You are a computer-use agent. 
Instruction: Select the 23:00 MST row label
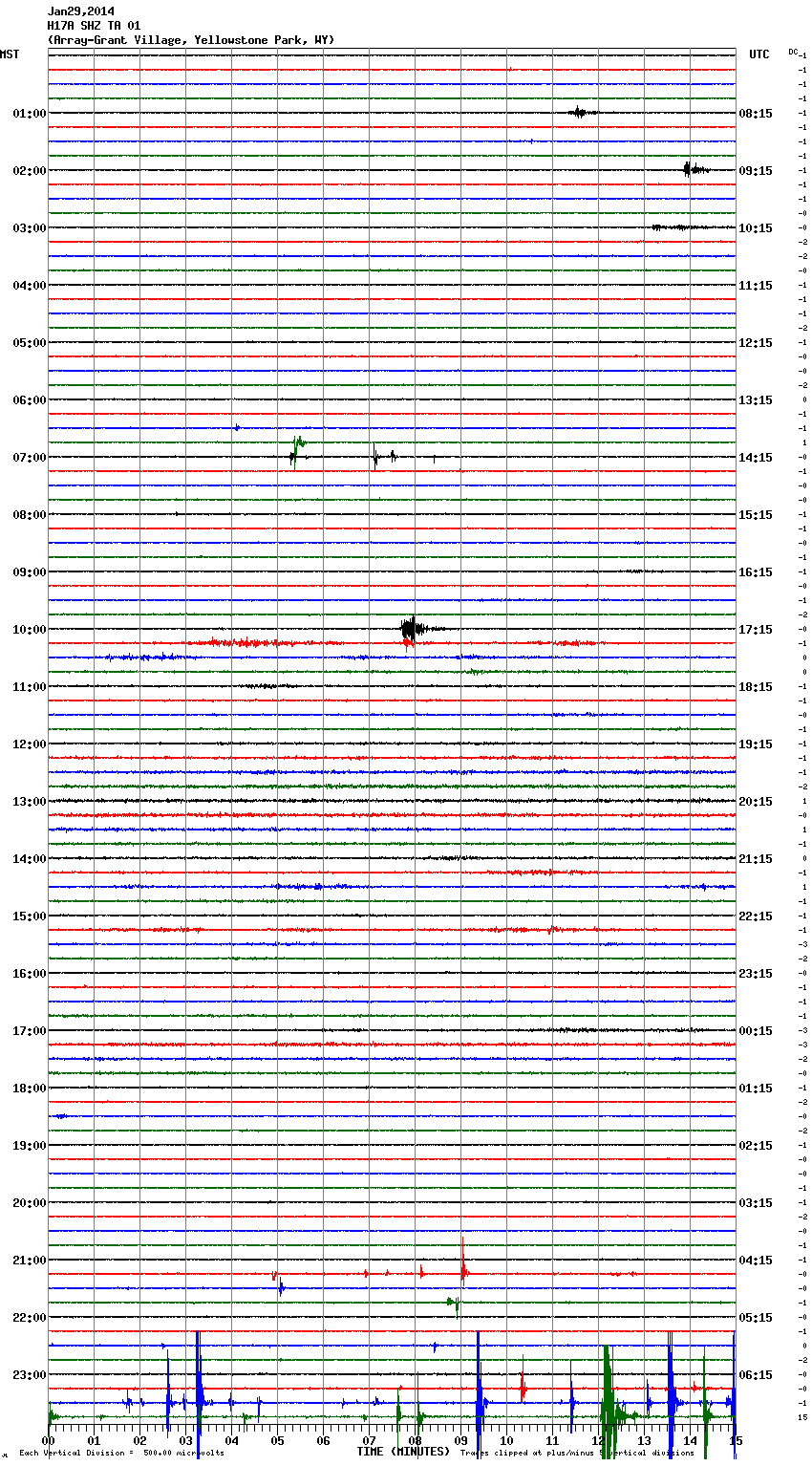[30, 1375]
